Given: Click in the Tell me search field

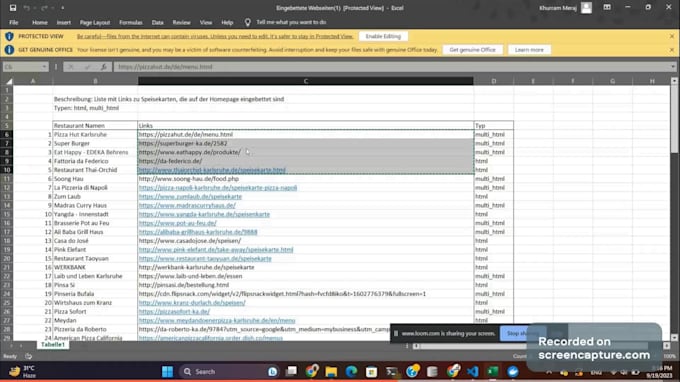Looking at the screenshot, I should point(291,22).
